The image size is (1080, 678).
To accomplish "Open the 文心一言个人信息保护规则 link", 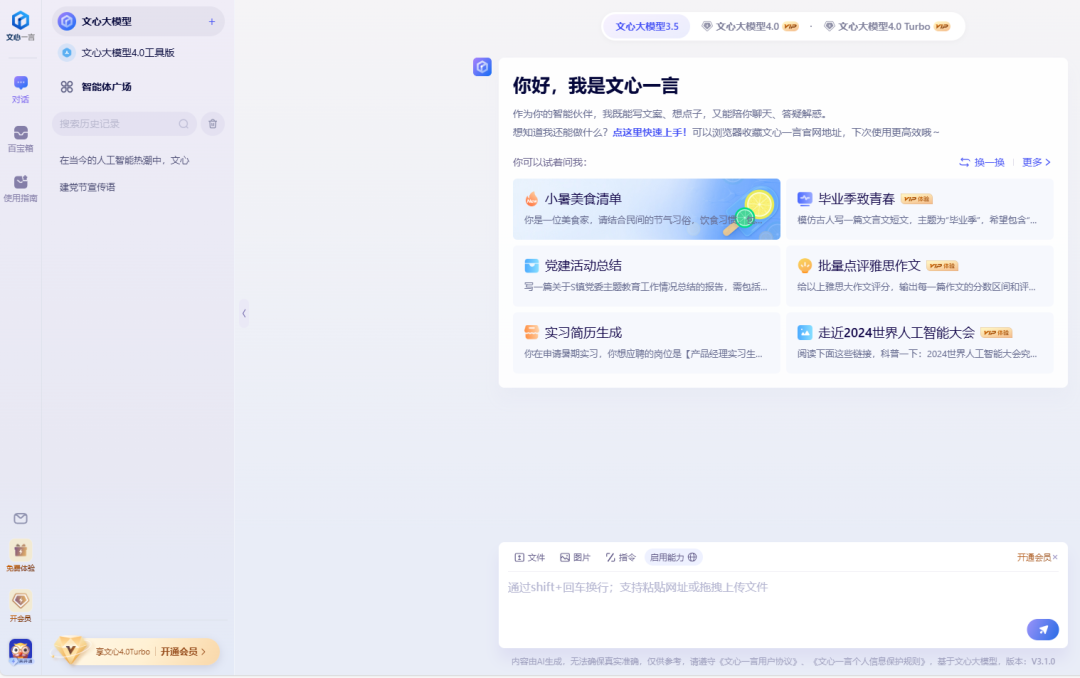I will pos(869,661).
